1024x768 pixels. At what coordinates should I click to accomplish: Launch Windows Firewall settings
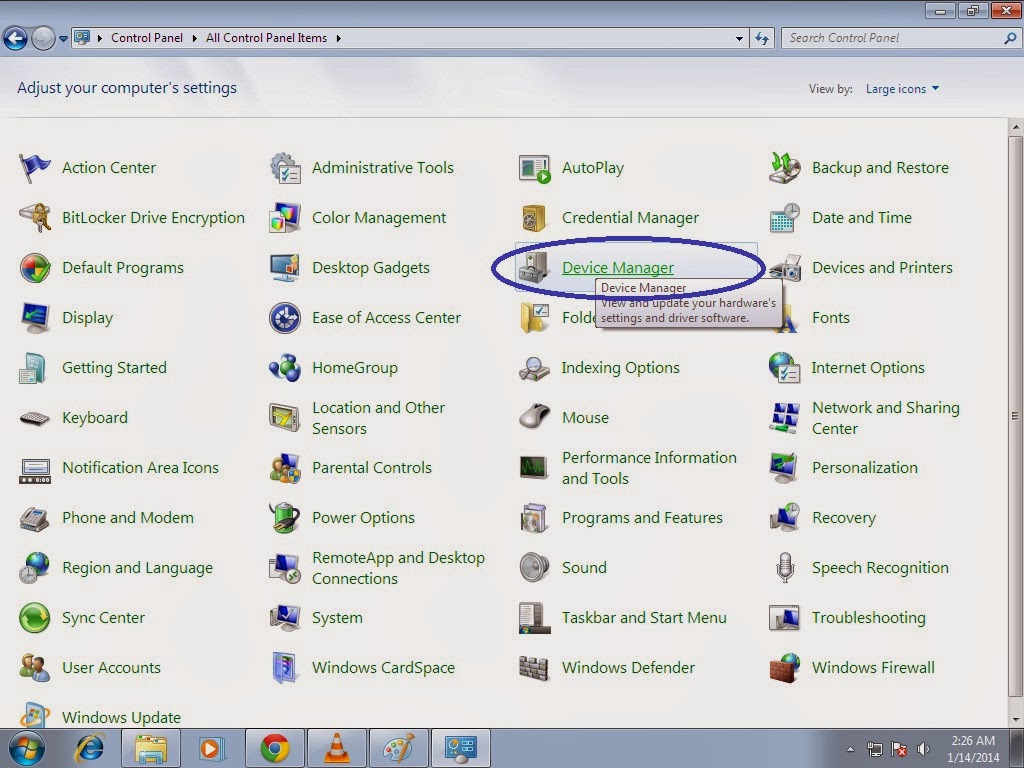click(x=873, y=667)
